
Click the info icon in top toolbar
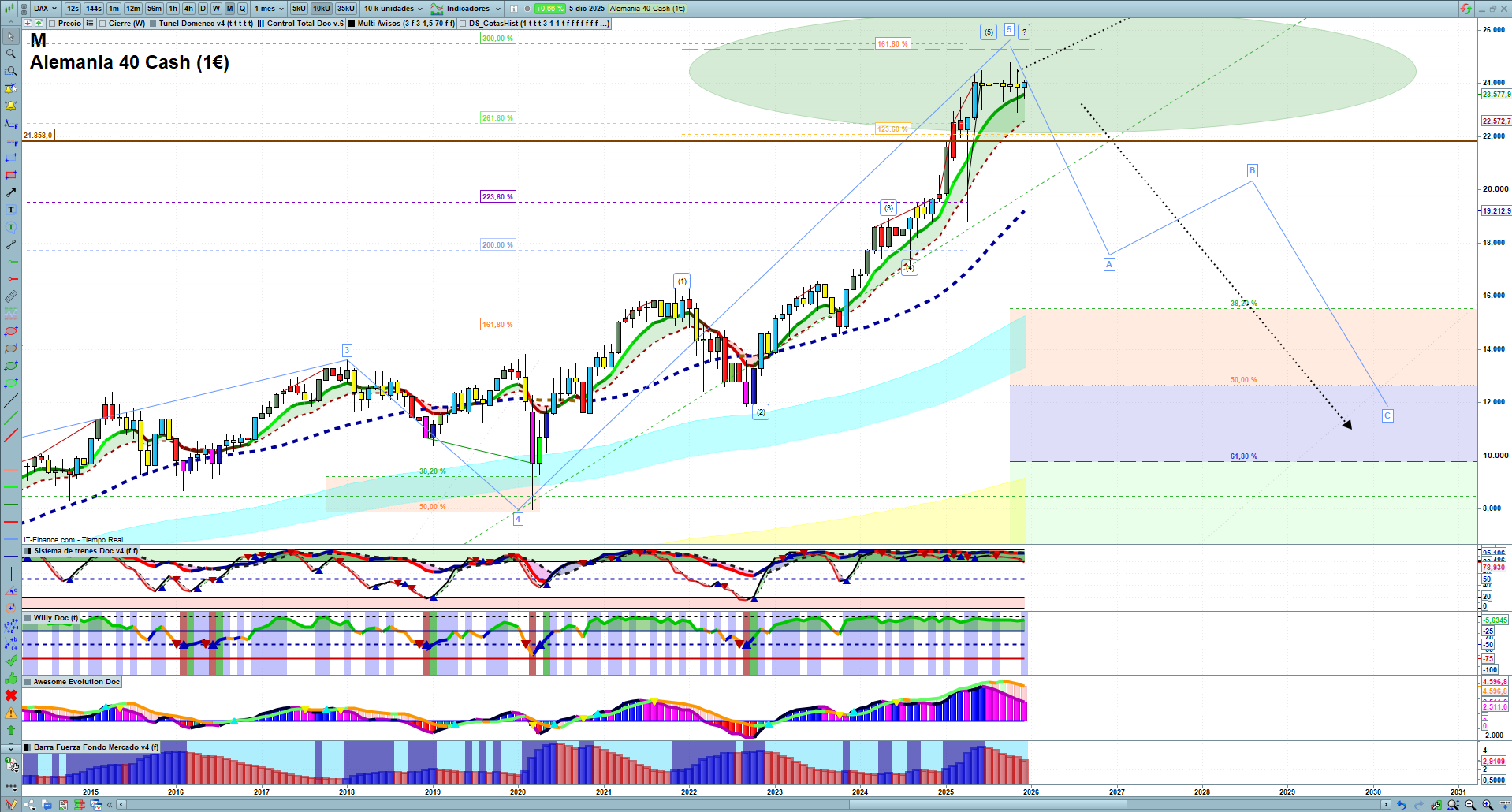[514, 9]
